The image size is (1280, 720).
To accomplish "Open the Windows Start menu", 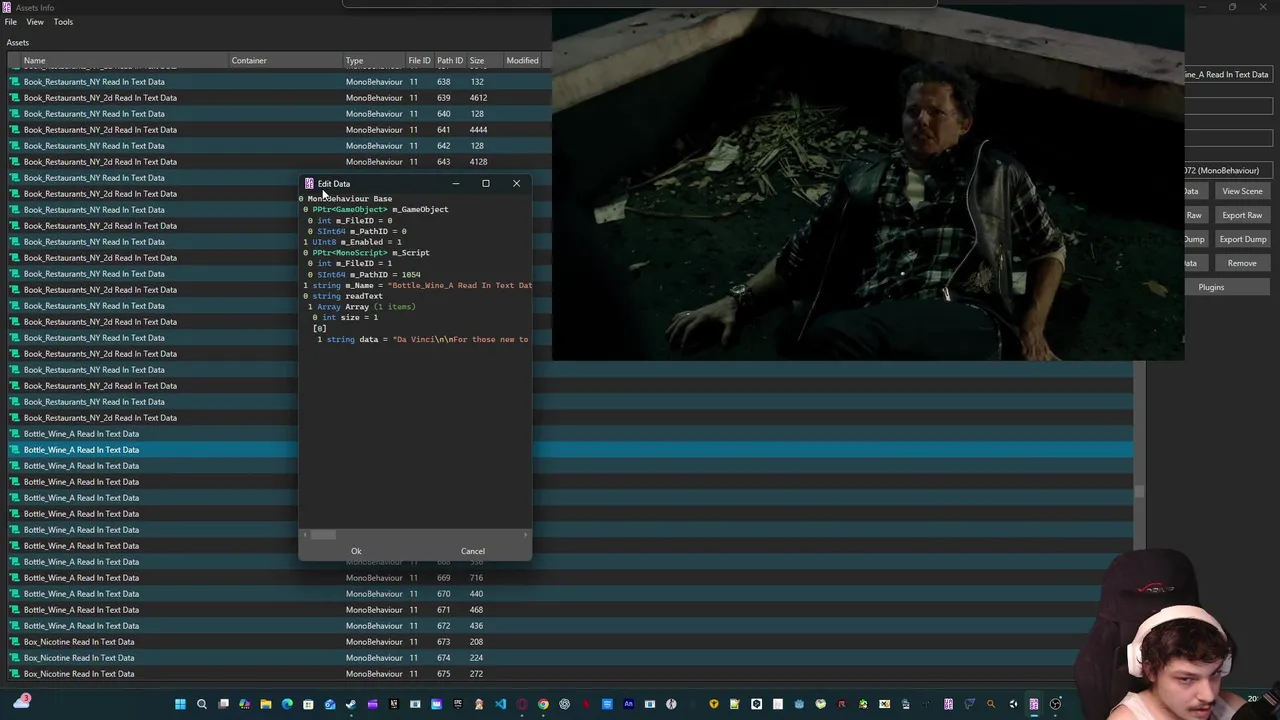I will click(180, 704).
